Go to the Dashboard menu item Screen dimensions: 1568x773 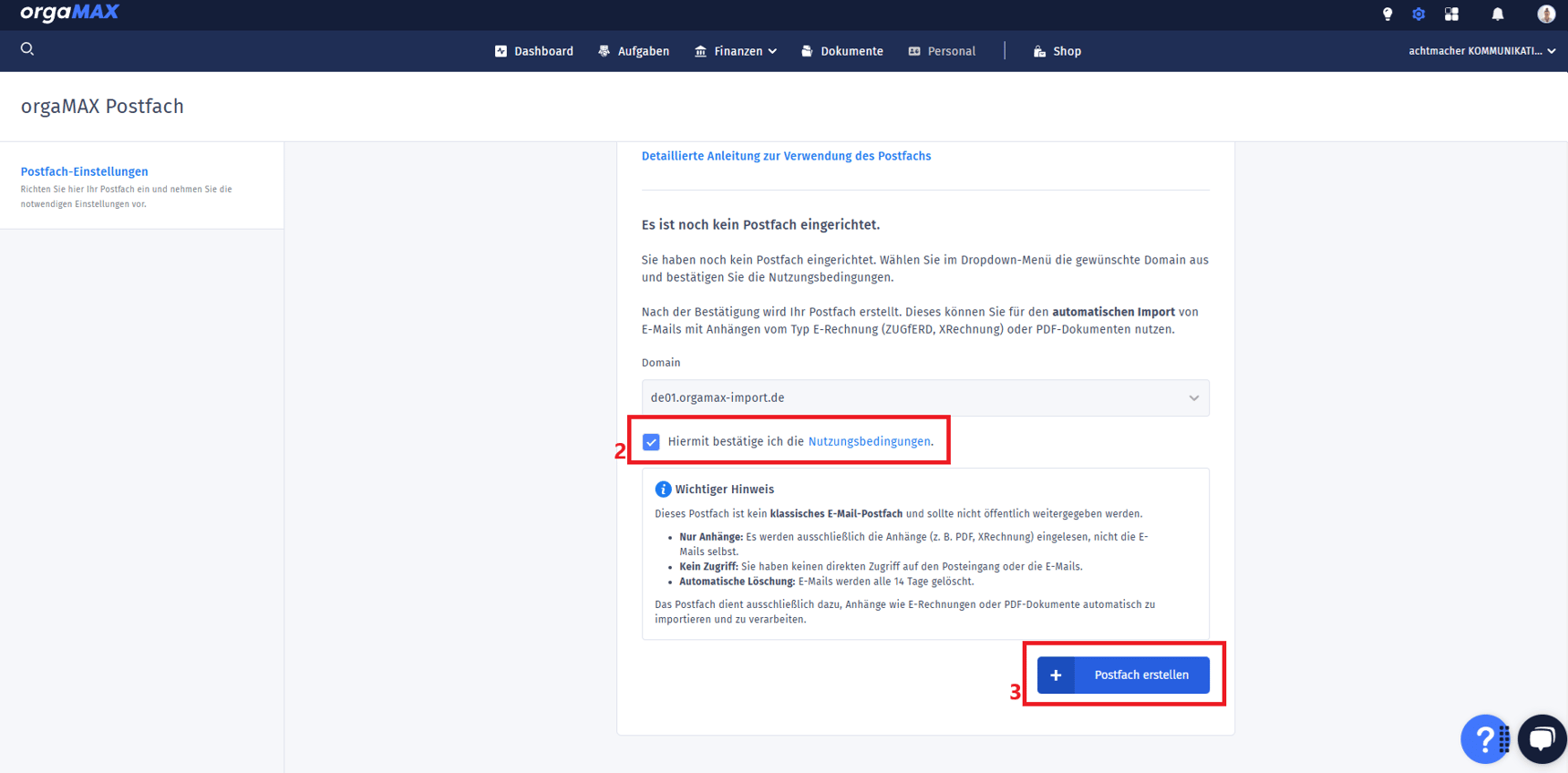point(534,52)
